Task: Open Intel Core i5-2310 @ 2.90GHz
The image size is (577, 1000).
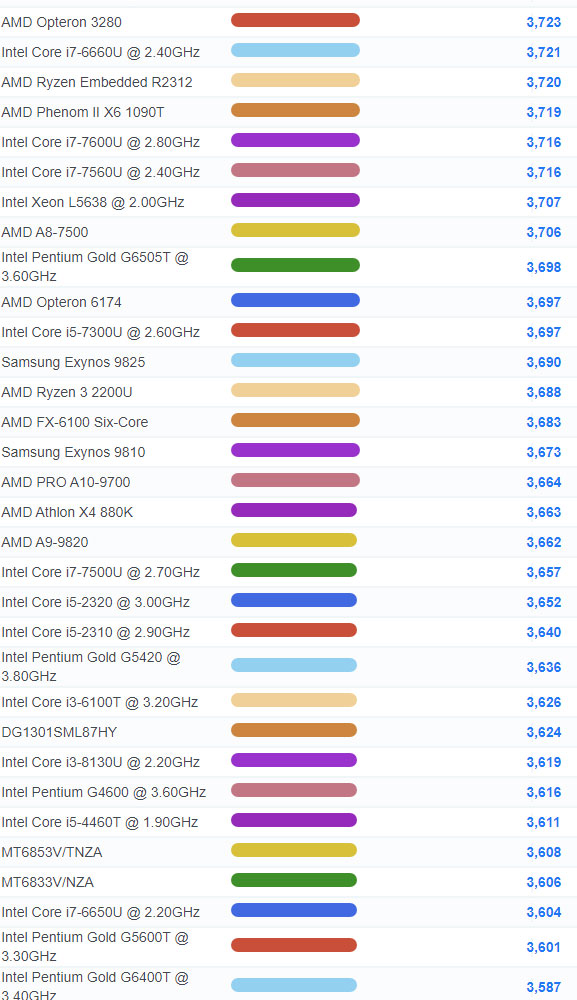Action: click(96, 632)
